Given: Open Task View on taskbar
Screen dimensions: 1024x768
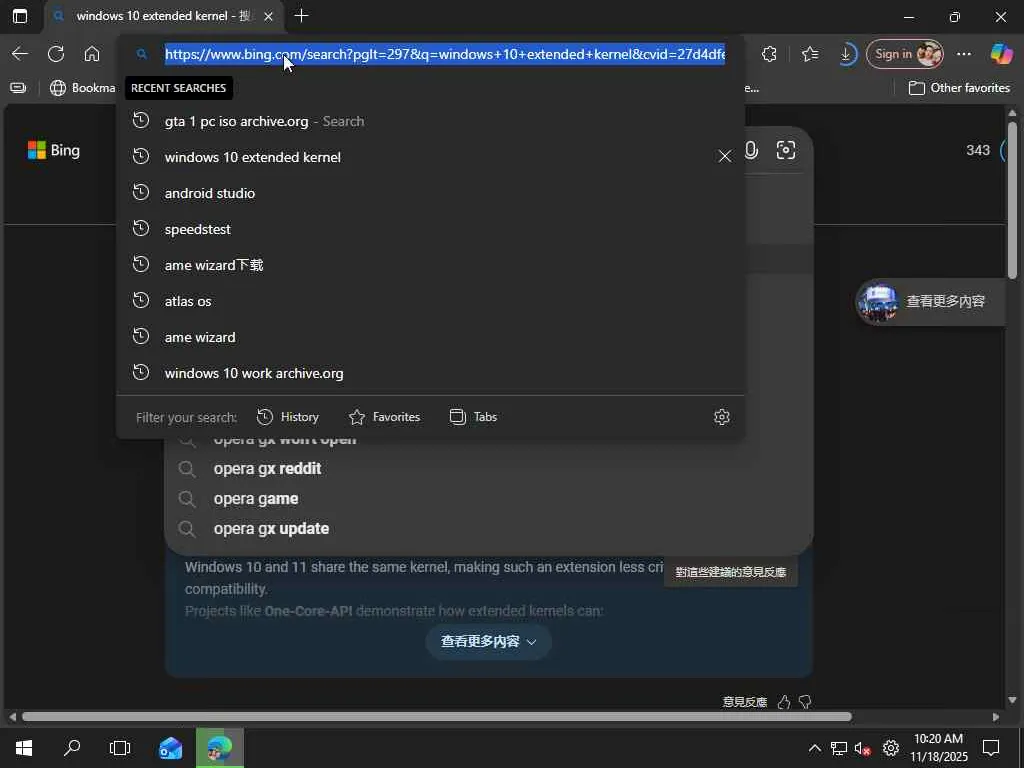Looking at the screenshot, I should tap(120, 748).
